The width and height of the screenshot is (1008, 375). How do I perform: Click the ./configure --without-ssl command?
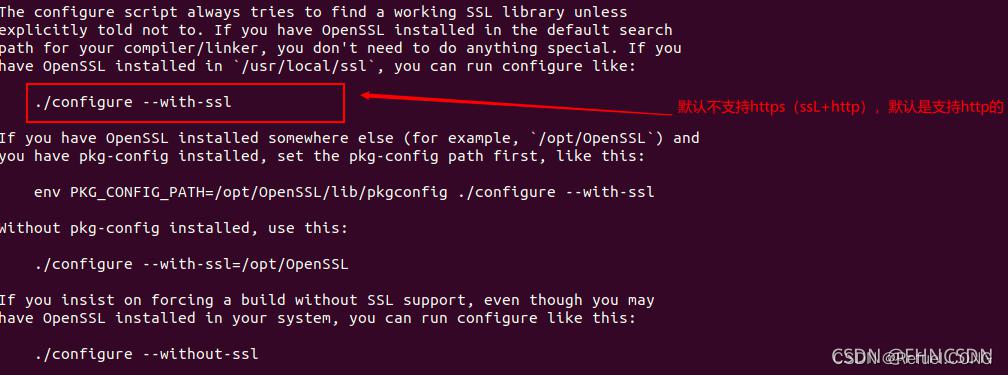(x=147, y=354)
